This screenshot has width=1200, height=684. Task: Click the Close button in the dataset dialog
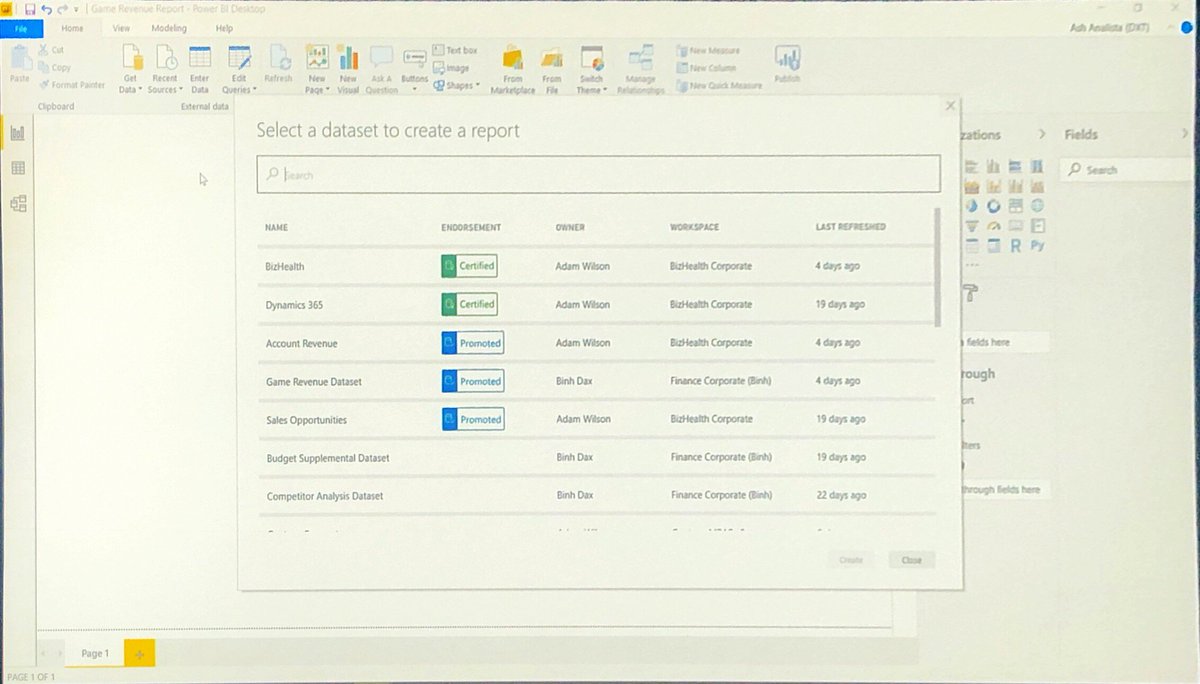pos(911,560)
